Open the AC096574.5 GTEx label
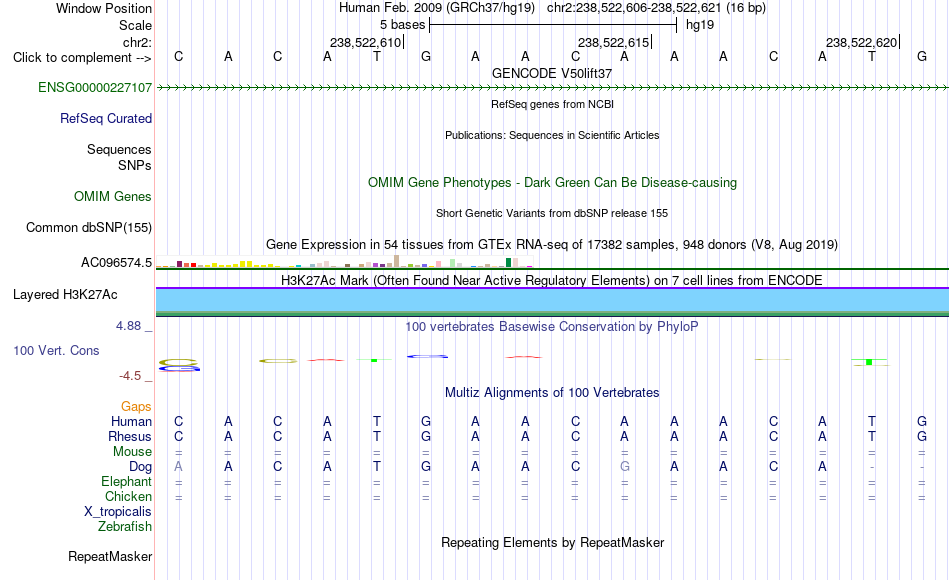This screenshot has width=950, height=580. click(x=116, y=262)
